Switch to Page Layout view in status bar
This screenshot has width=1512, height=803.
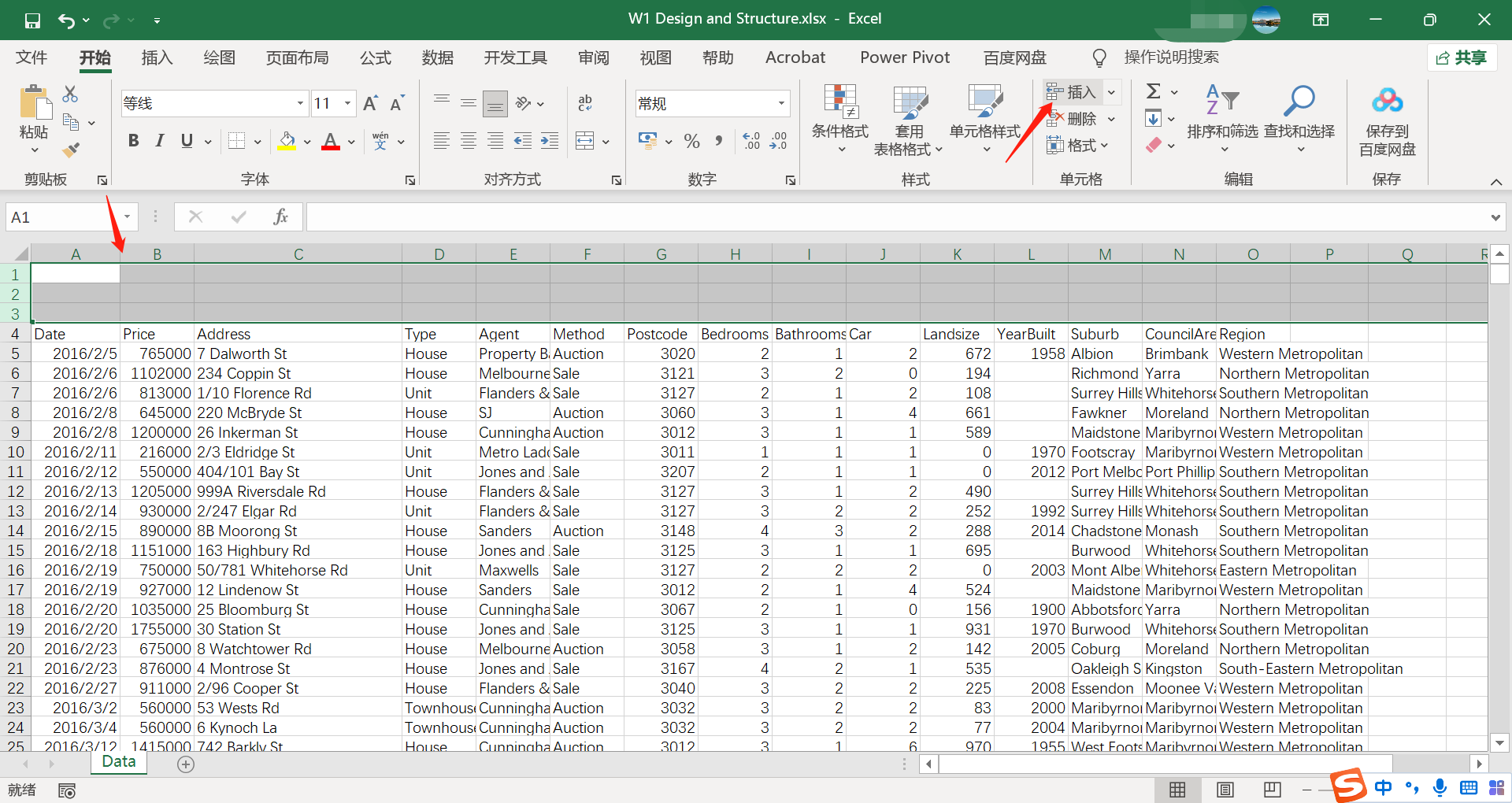1225,790
